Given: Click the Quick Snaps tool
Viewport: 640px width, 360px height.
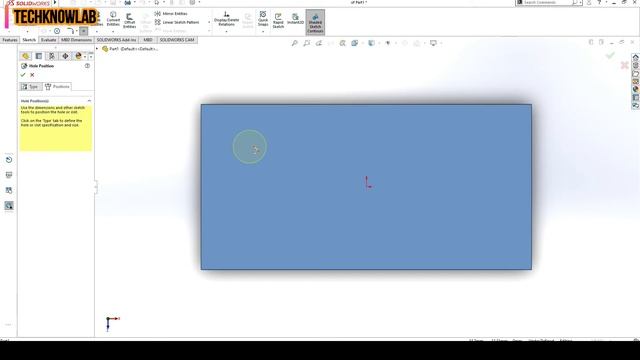Looking at the screenshot, I should 263,19.
